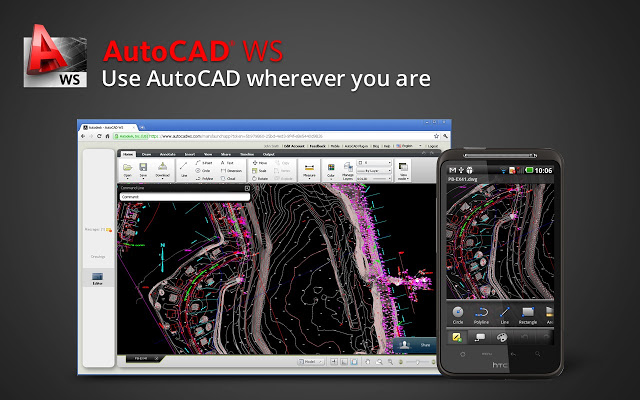The image size is (640, 400).
Task: Open the Insert ribbon tab
Action: [189, 154]
